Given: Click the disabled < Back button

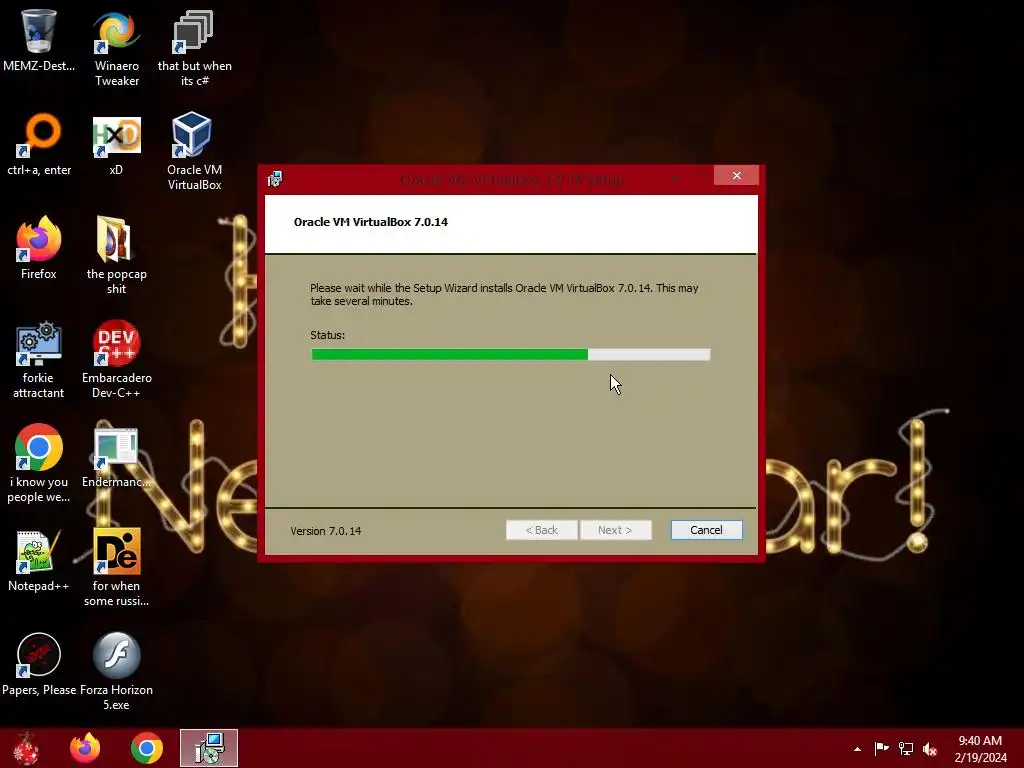Looking at the screenshot, I should pos(542,530).
